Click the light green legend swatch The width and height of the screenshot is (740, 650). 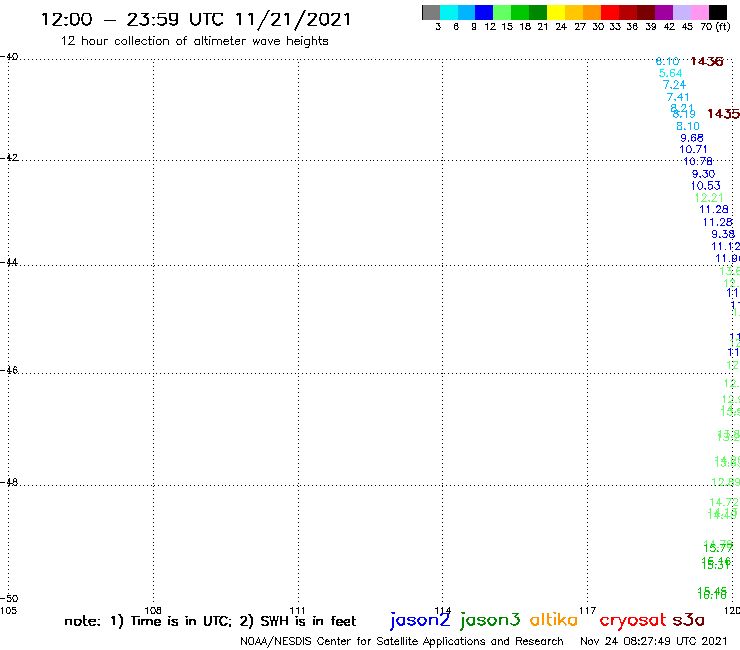502,13
